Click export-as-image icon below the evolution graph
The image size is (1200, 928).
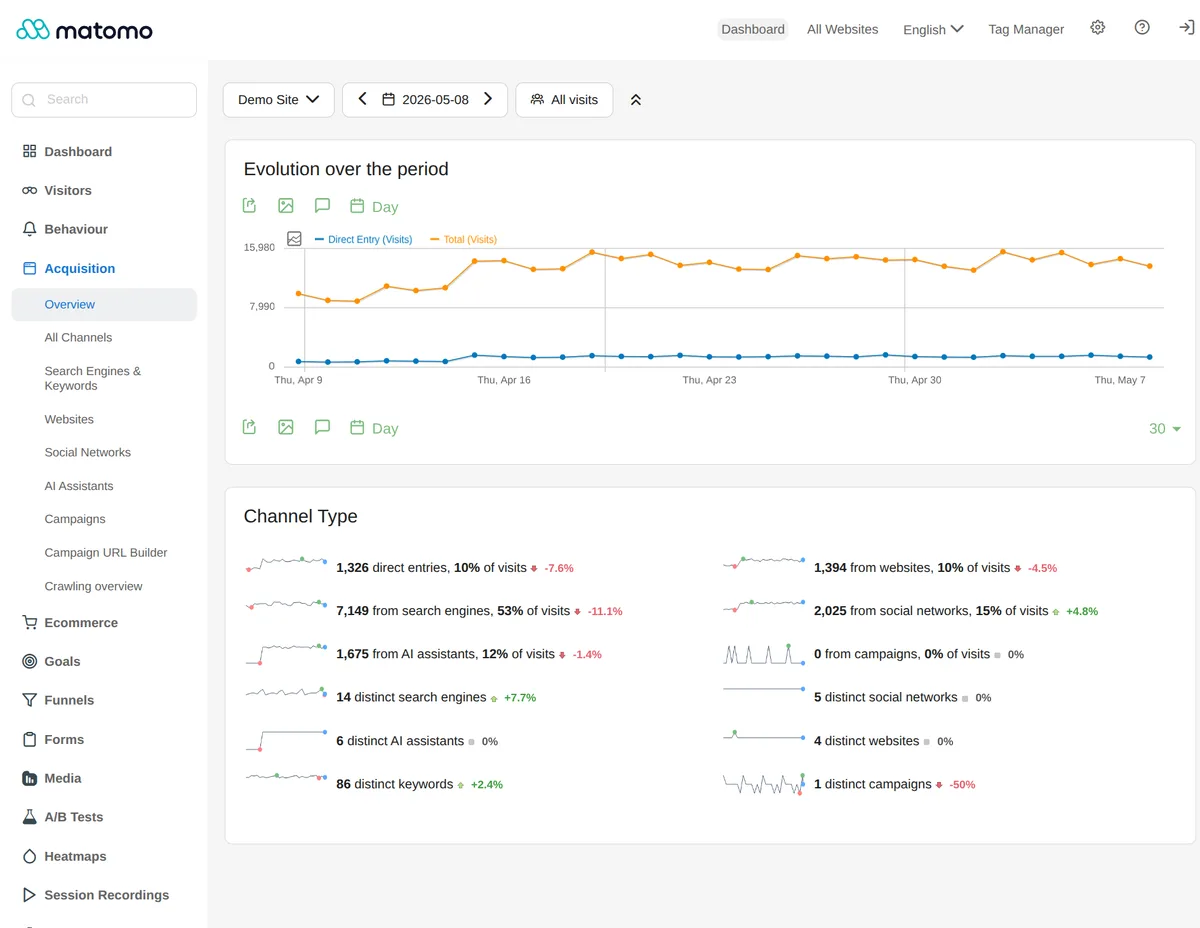(286, 427)
